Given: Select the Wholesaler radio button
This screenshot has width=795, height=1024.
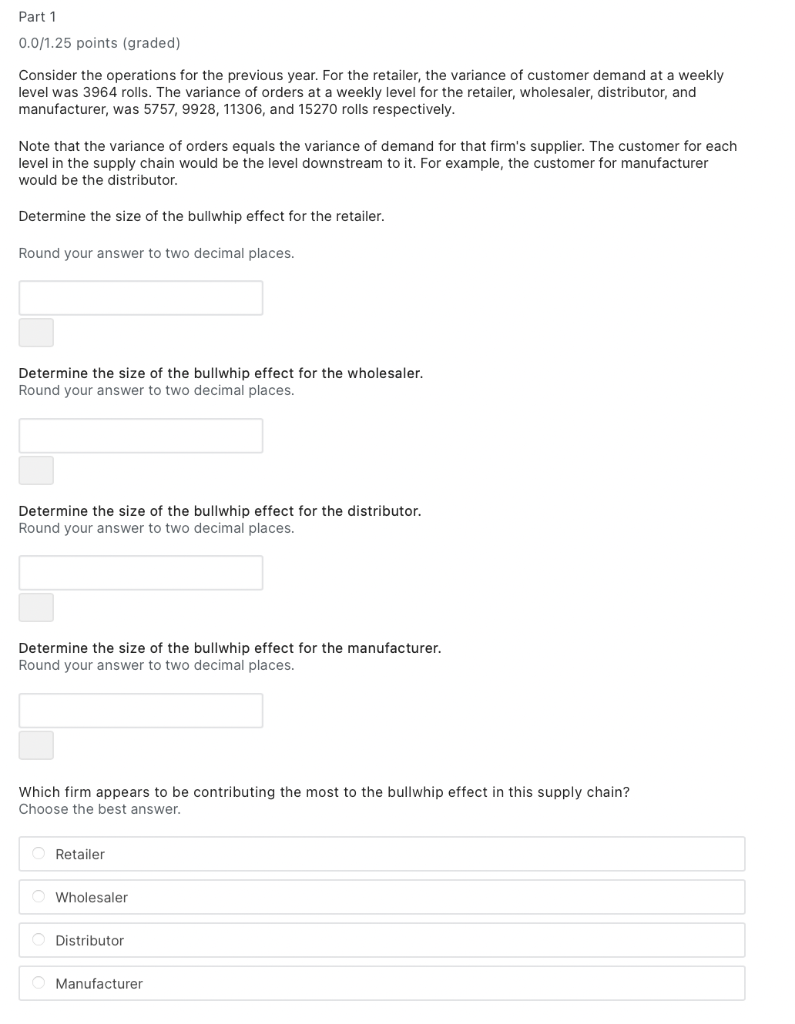Looking at the screenshot, I should pos(39,897).
